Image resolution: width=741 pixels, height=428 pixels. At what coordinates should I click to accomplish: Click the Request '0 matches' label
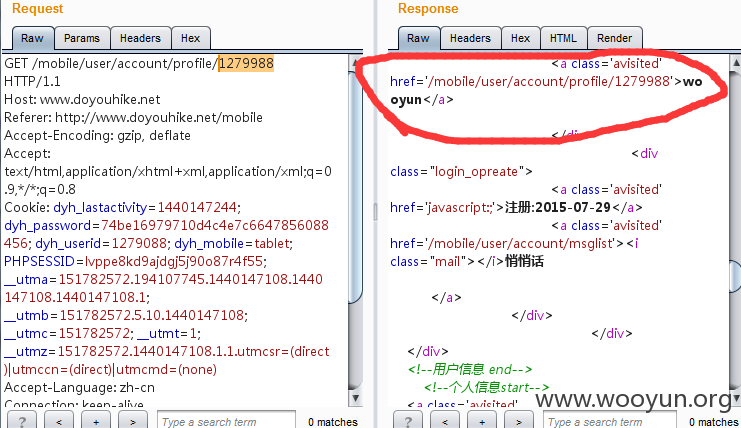point(333,422)
